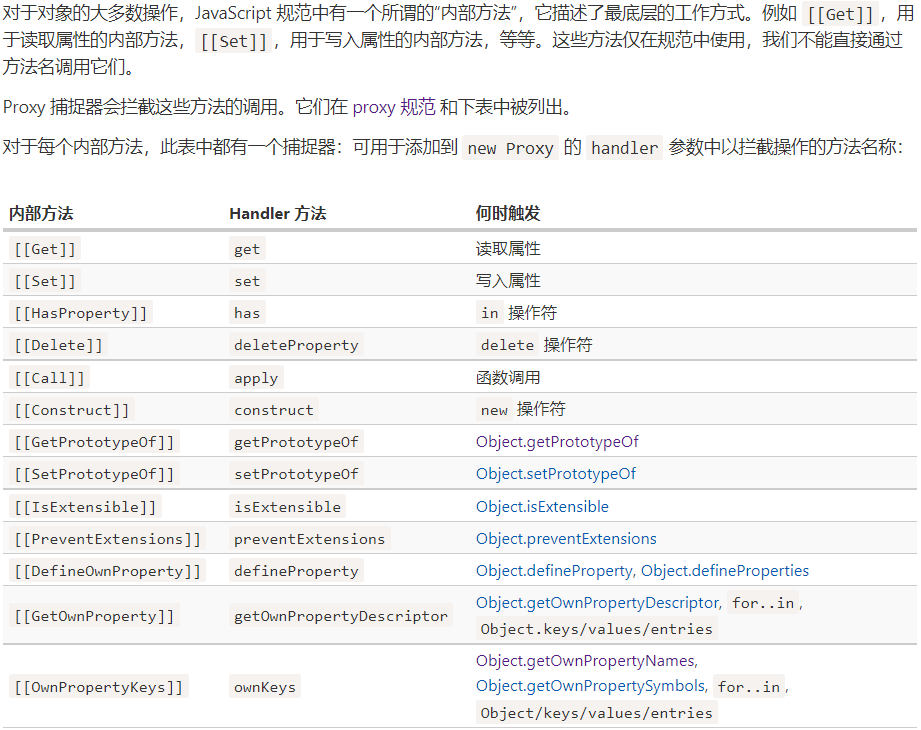Click the [[Delete]] table cell
921x730 pixels.
[x=59, y=345]
